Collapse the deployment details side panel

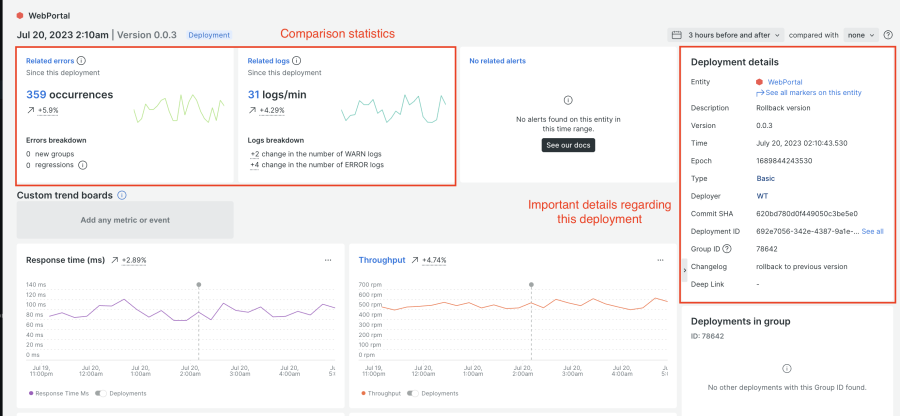coord(684,270)
